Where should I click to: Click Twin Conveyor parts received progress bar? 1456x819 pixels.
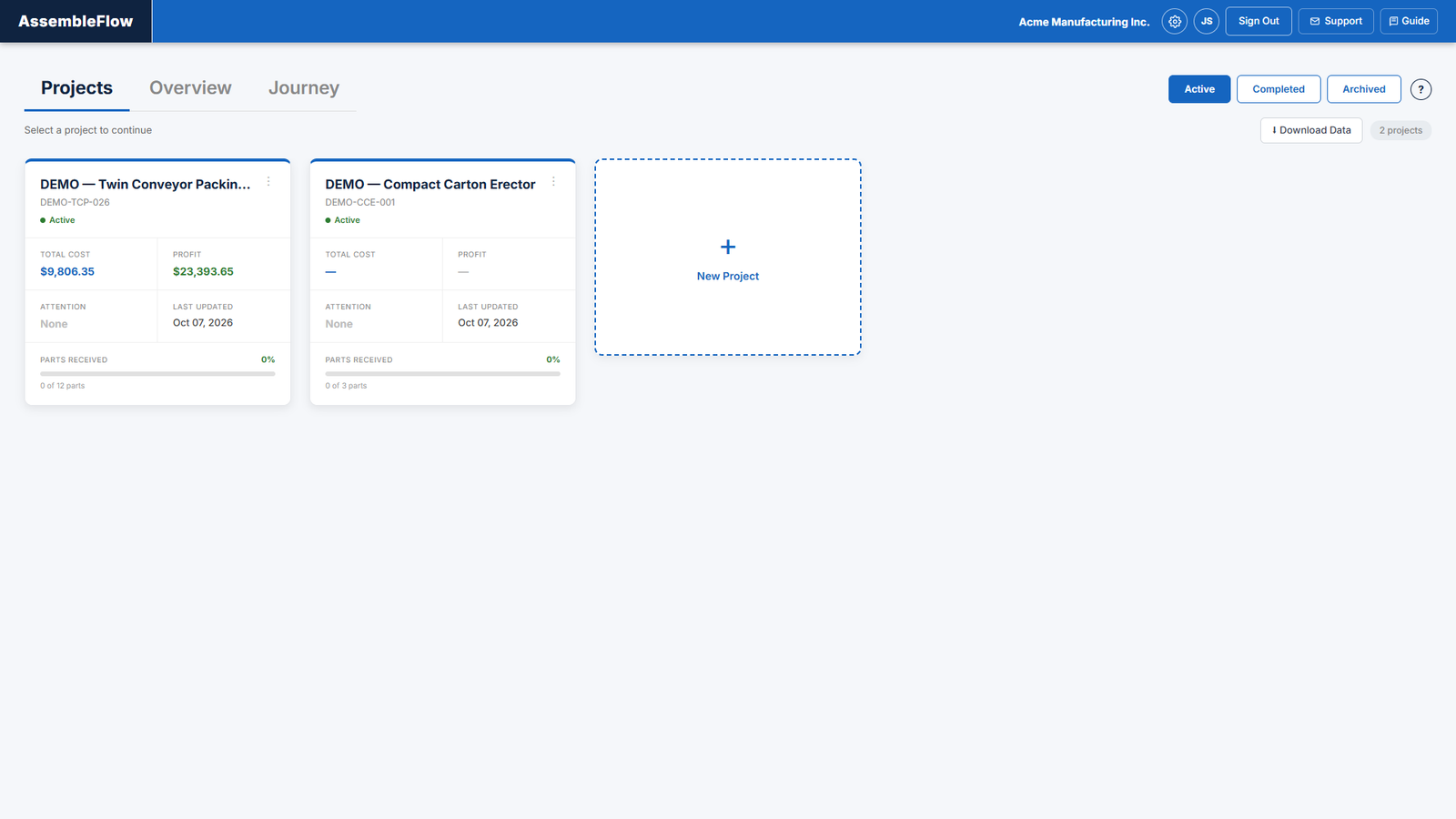tap(157, 374)
